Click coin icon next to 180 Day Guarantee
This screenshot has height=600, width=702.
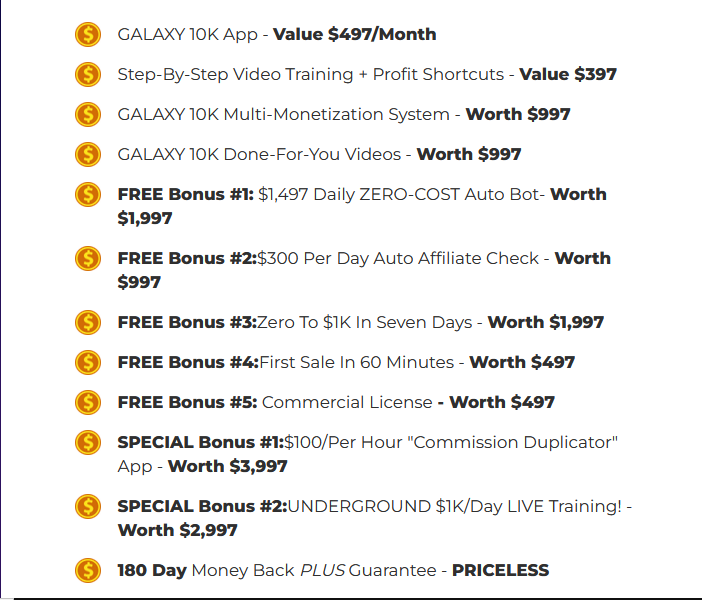click(88, 570)
